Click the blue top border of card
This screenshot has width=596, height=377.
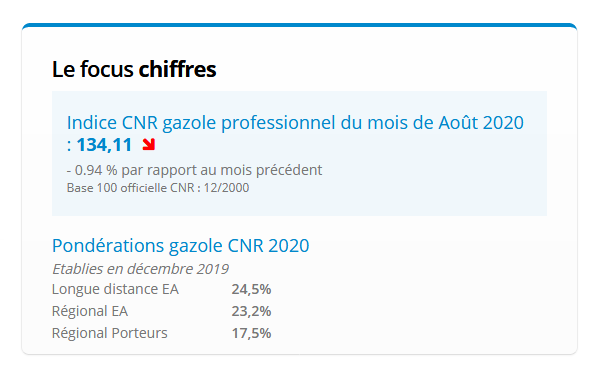300,25
